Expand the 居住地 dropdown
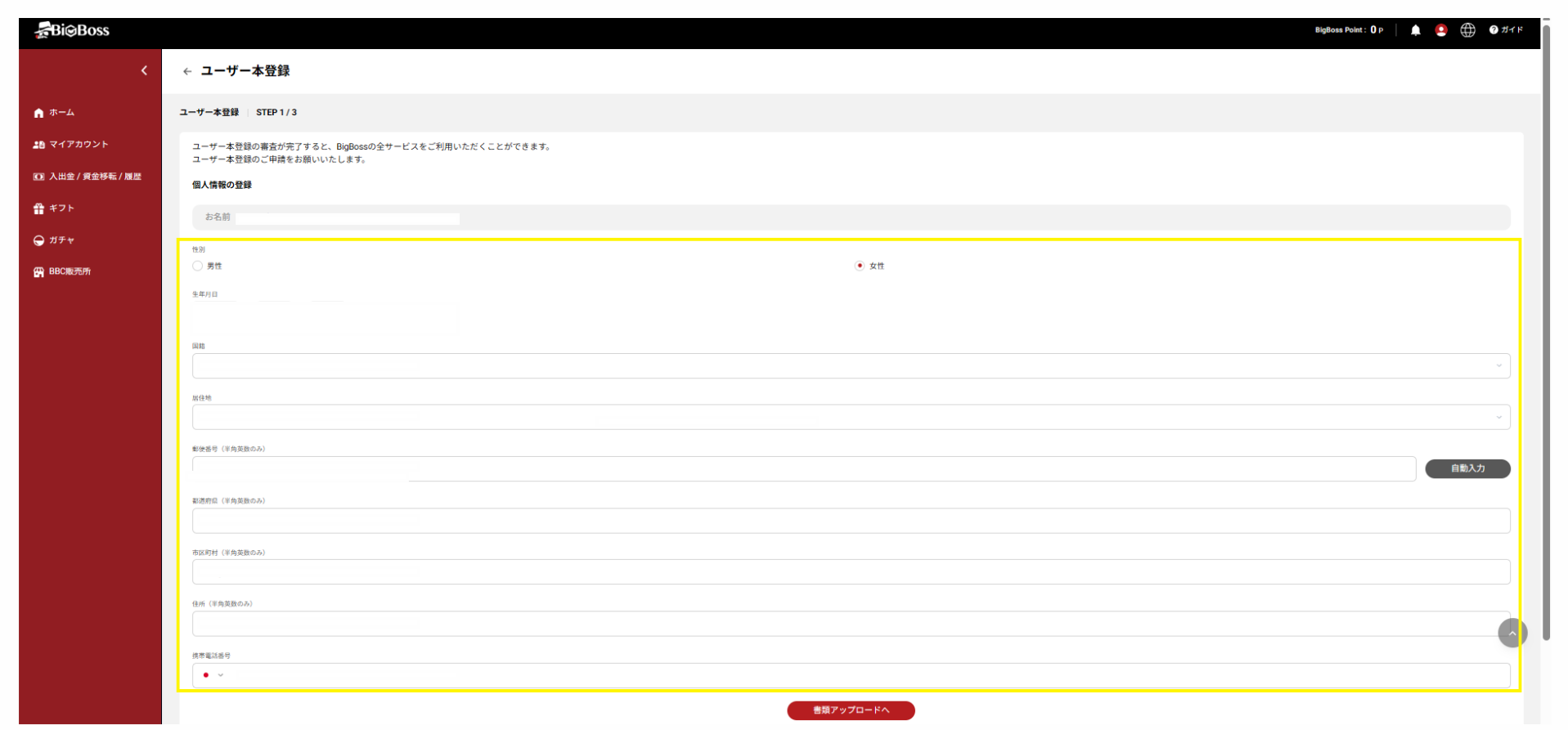The height and width of the screenshot is (730, 1568). (851, 418)
